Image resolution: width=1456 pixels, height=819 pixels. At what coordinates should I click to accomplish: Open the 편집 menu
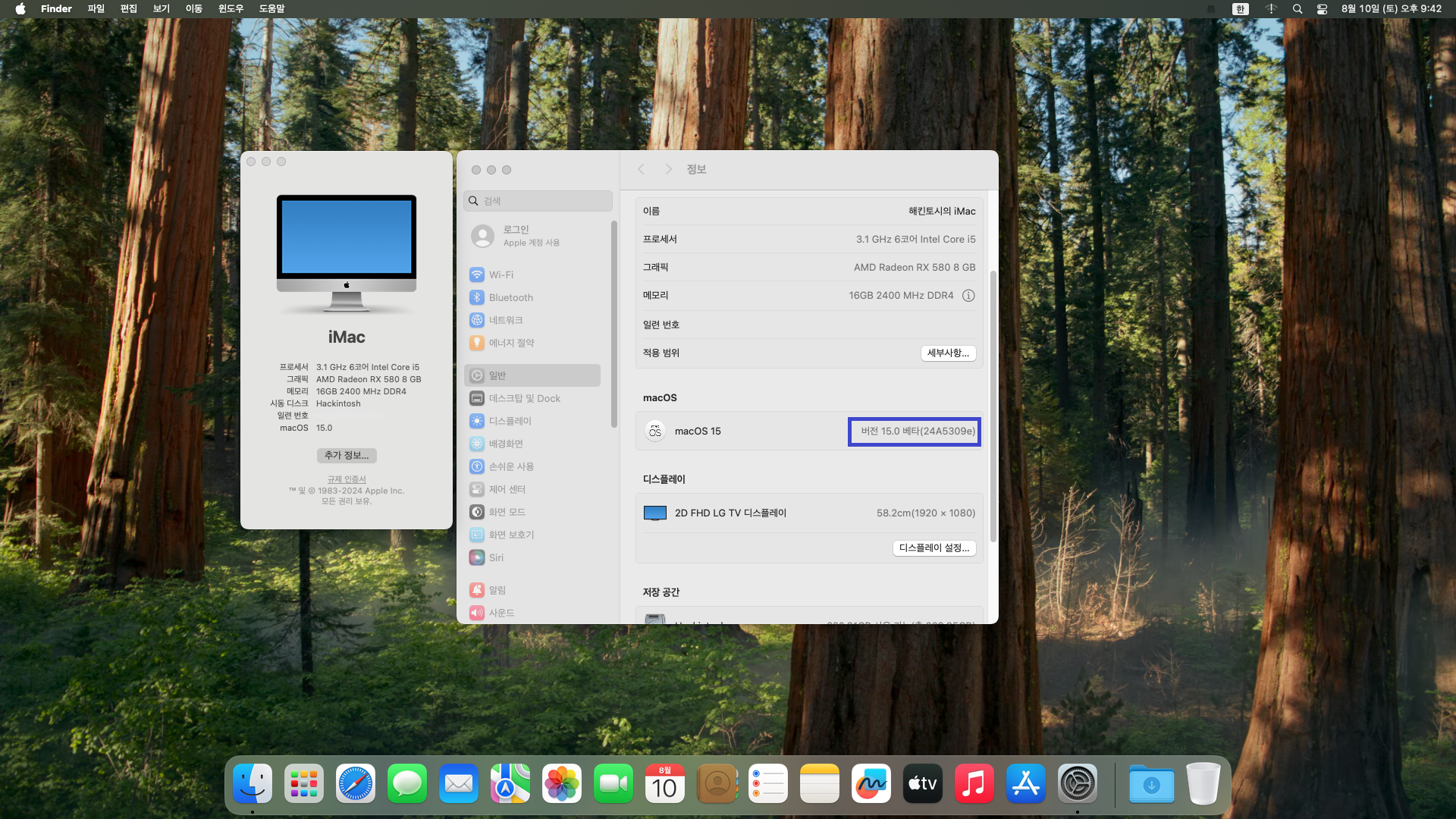(x=129, y=9)
